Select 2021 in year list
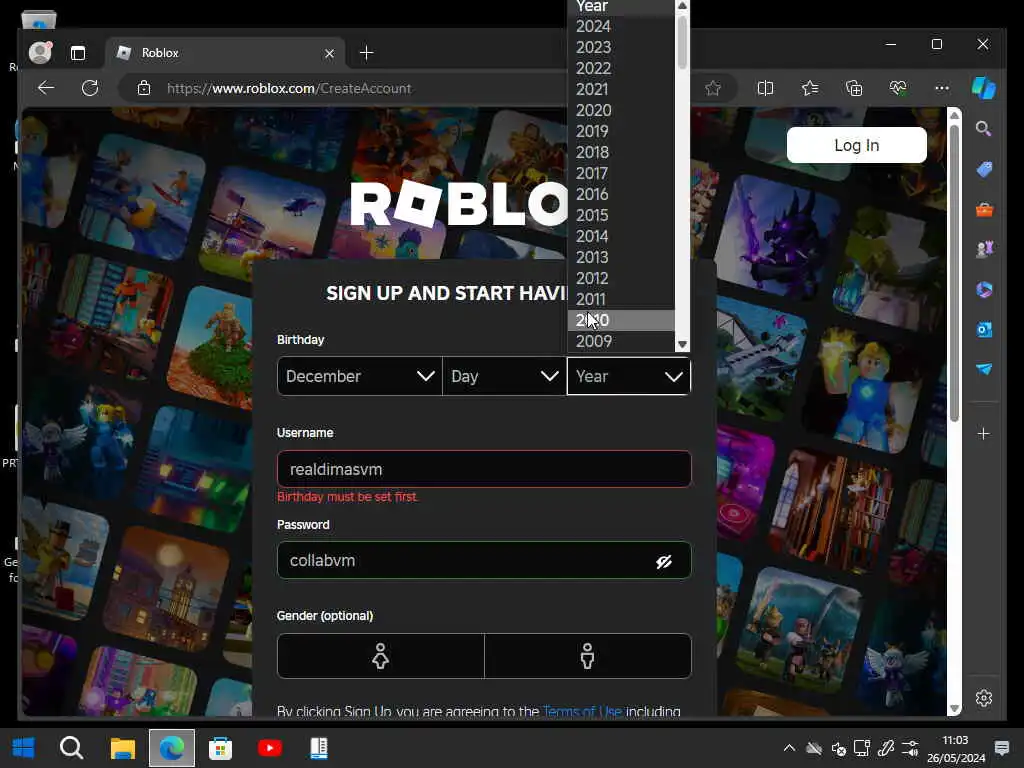This screenshot has width=1024, height=768. pyautogui.click(x=620, y=89)
